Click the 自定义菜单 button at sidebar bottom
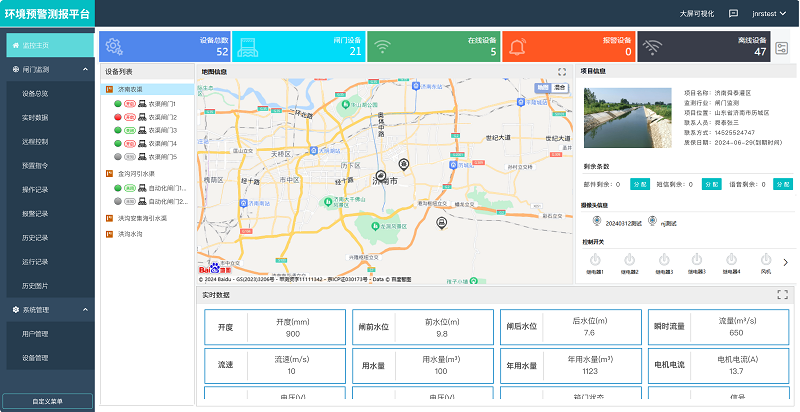 point(47,401)
